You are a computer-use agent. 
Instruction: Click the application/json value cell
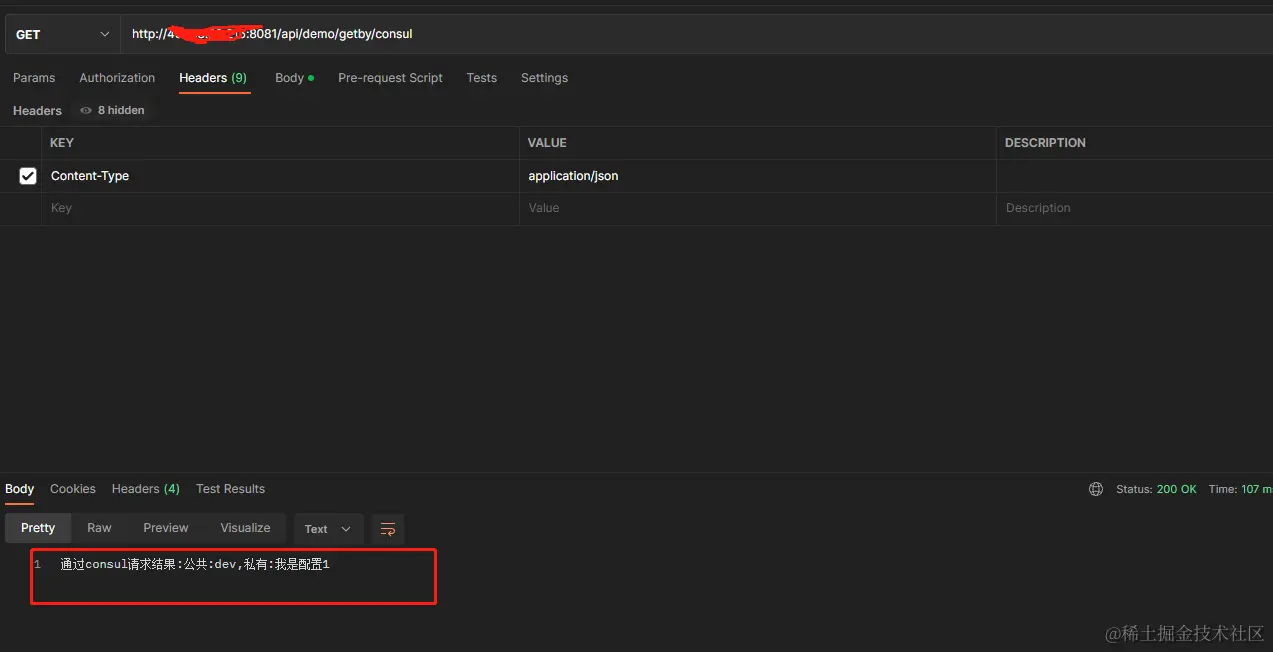coord(757,176)
